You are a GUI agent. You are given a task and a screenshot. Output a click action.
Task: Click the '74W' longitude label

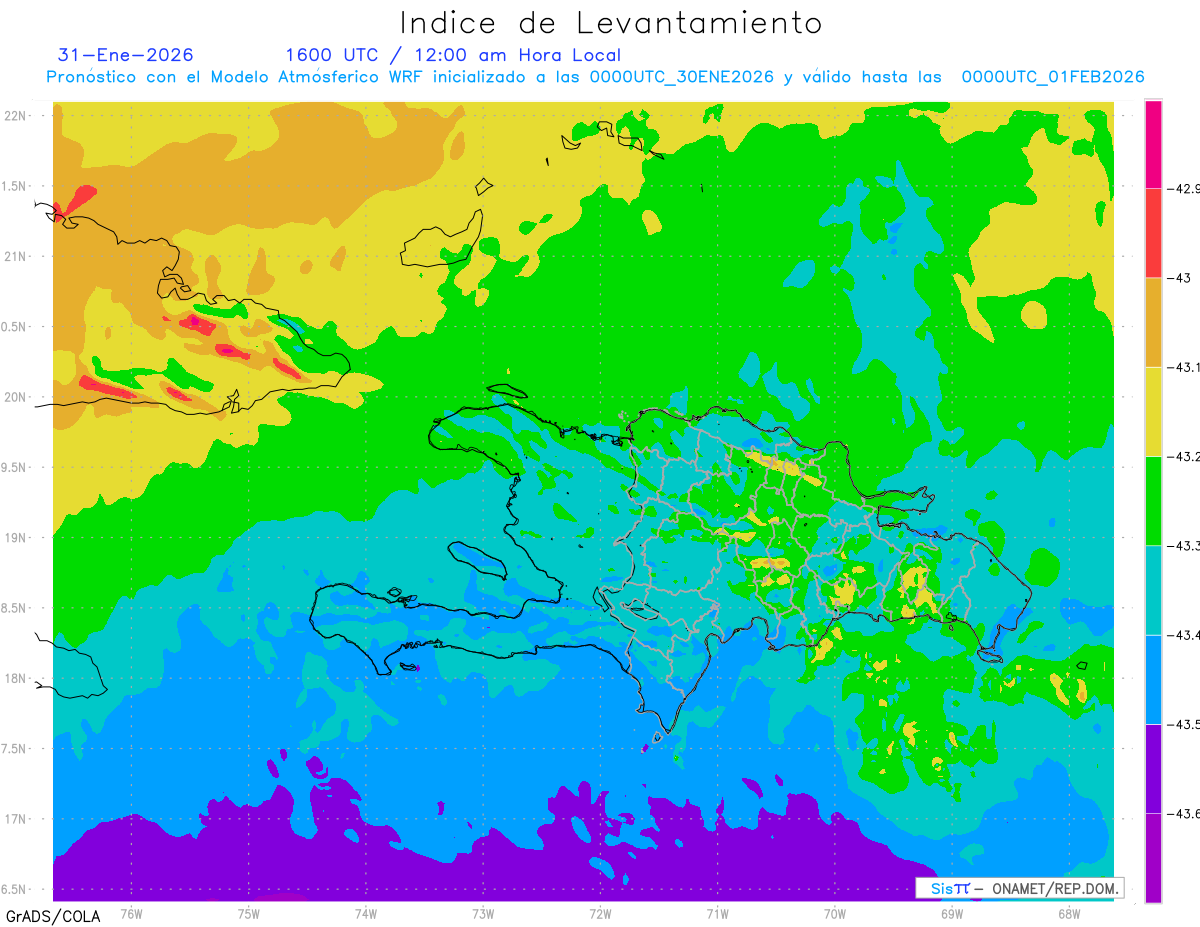[x=365, y=913]
